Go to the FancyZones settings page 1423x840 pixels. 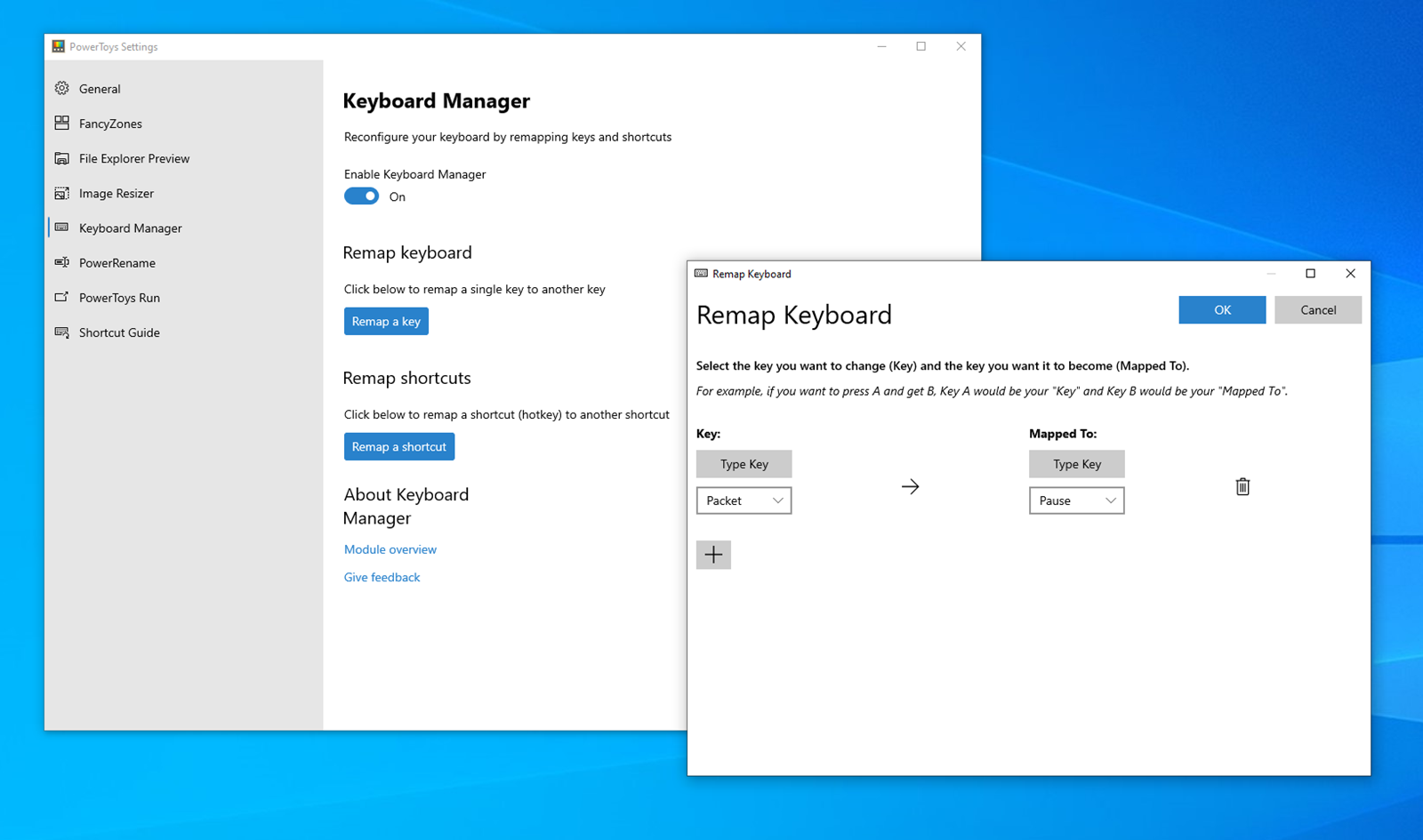[110, 124]
